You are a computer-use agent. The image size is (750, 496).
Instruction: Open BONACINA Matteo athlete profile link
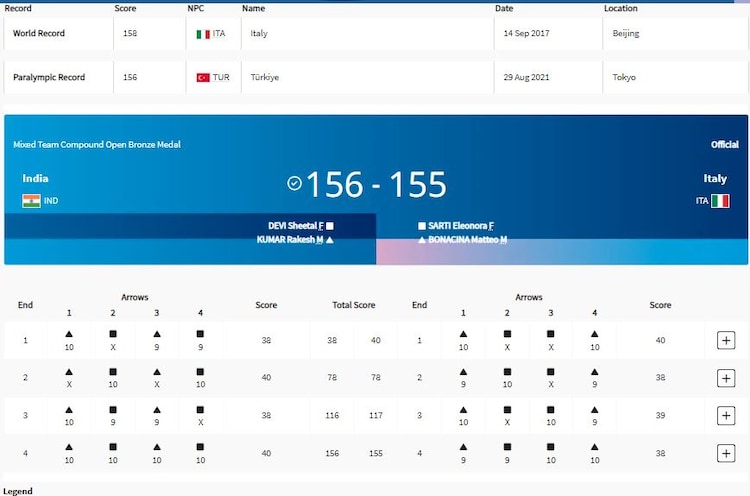(465, 240)
